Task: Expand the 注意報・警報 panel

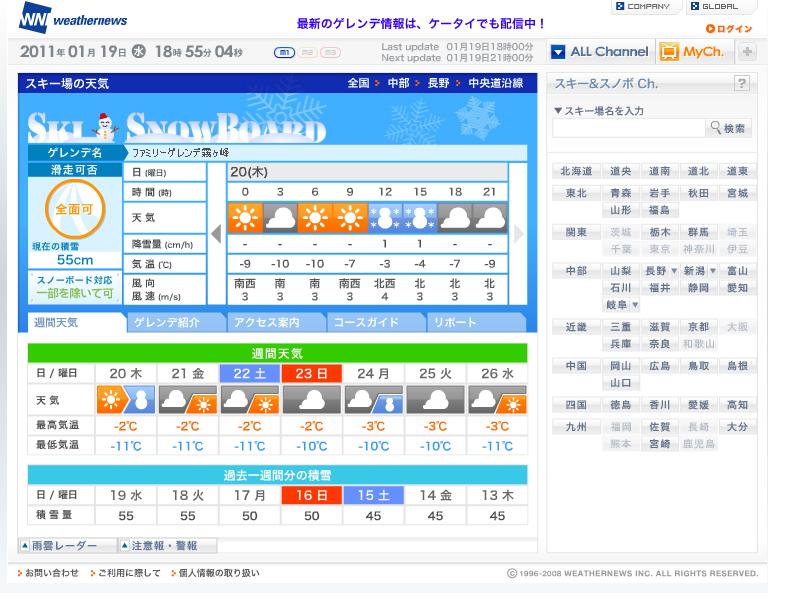Action: (x=167, y=546)
